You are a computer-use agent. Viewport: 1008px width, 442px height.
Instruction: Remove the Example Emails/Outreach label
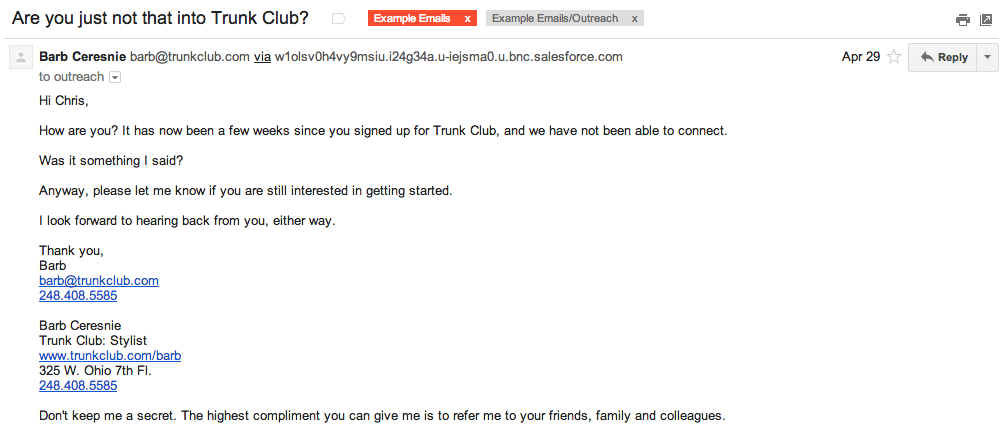(x=634, y=19)
